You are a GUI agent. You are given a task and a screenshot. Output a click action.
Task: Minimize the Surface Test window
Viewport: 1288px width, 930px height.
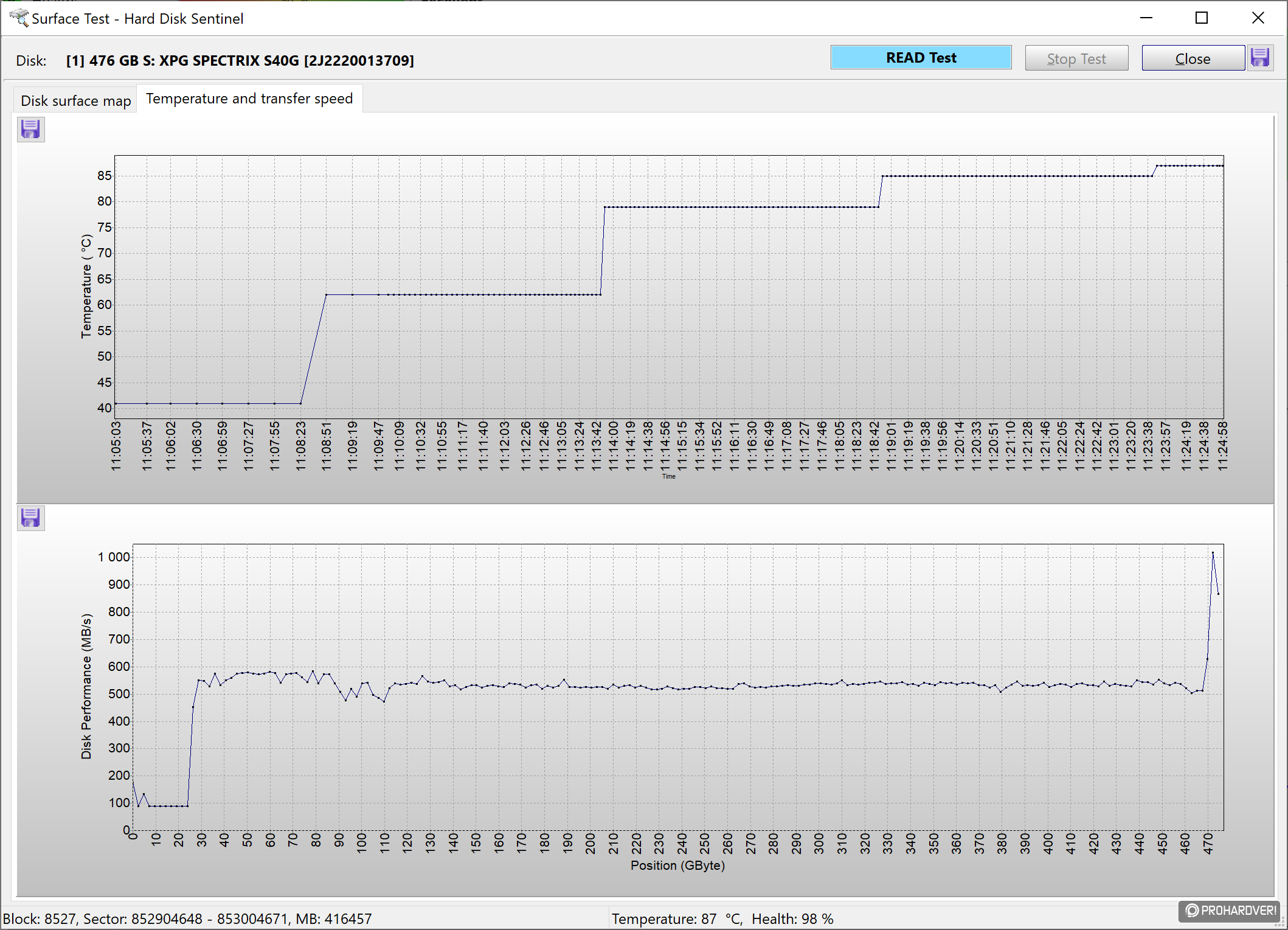point(1146,18)
